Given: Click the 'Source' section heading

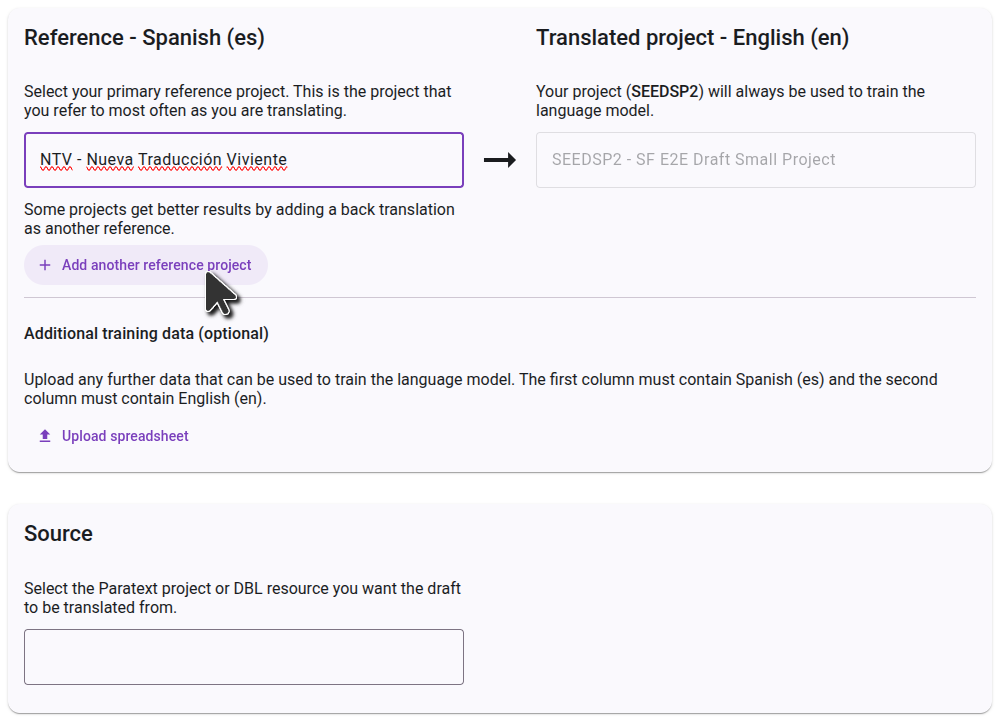Looking at the screenshot, I should point(58,533).
